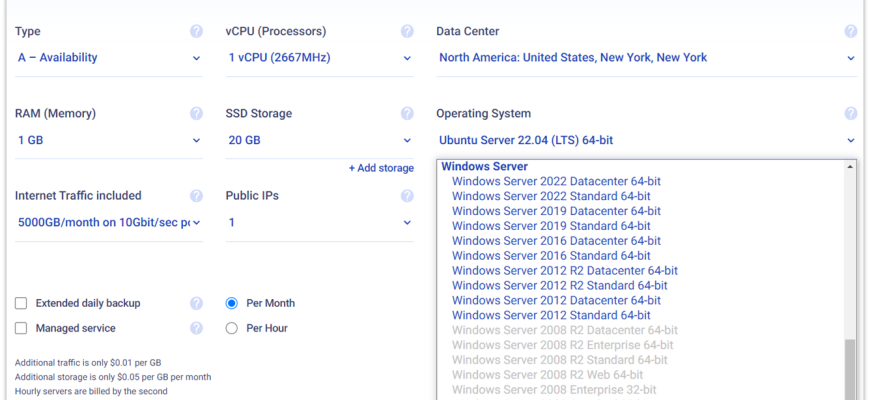Click help icon next to SSD Storage
This screenshot has width=870, height=400.
(407, 114)
